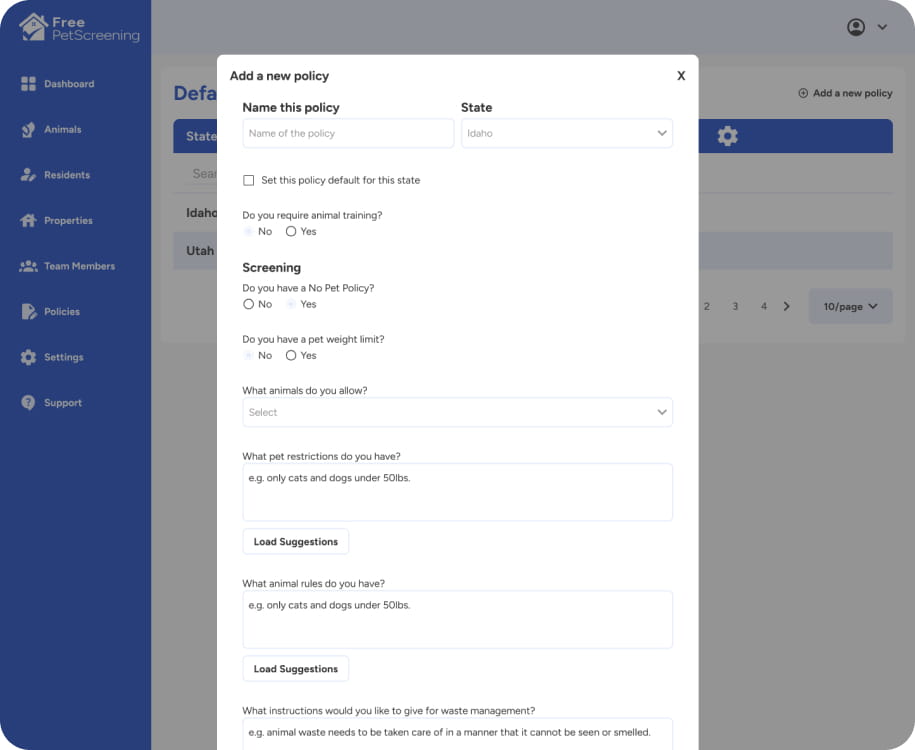Screen dimensions: 915x750
Task: Select No for No Pet Policy
Action: [x=249, y=304]
